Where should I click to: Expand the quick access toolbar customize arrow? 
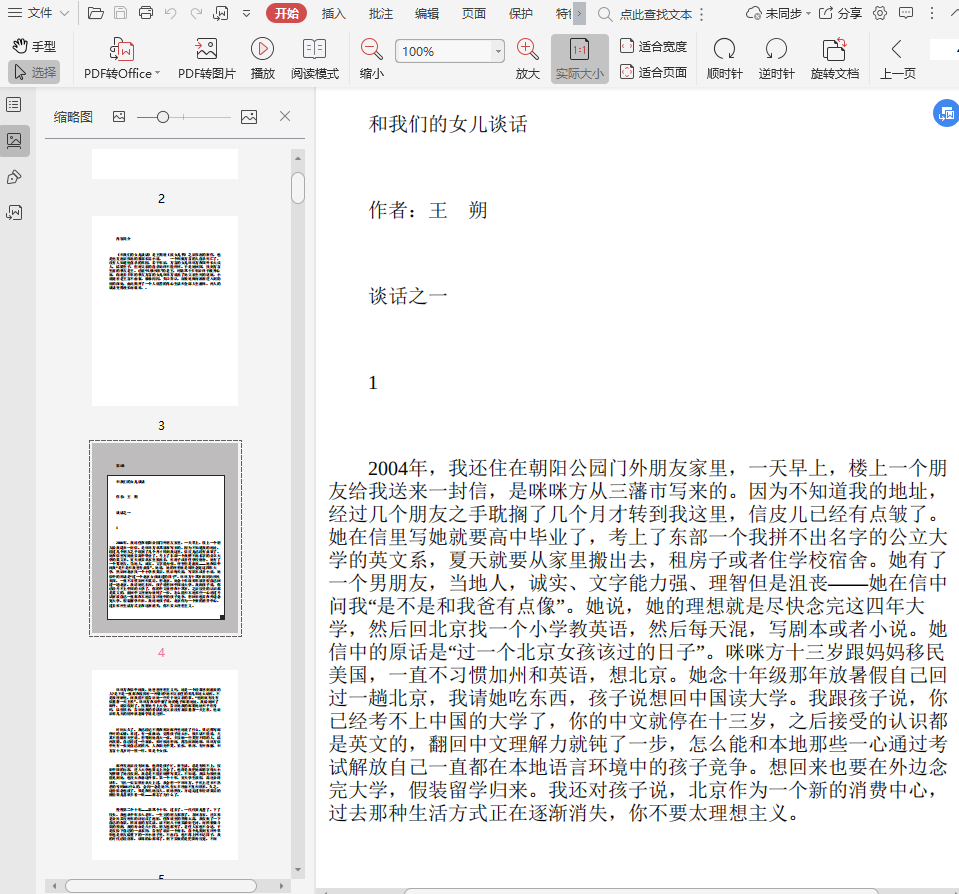pyautogui.click(x=247, y=13)
